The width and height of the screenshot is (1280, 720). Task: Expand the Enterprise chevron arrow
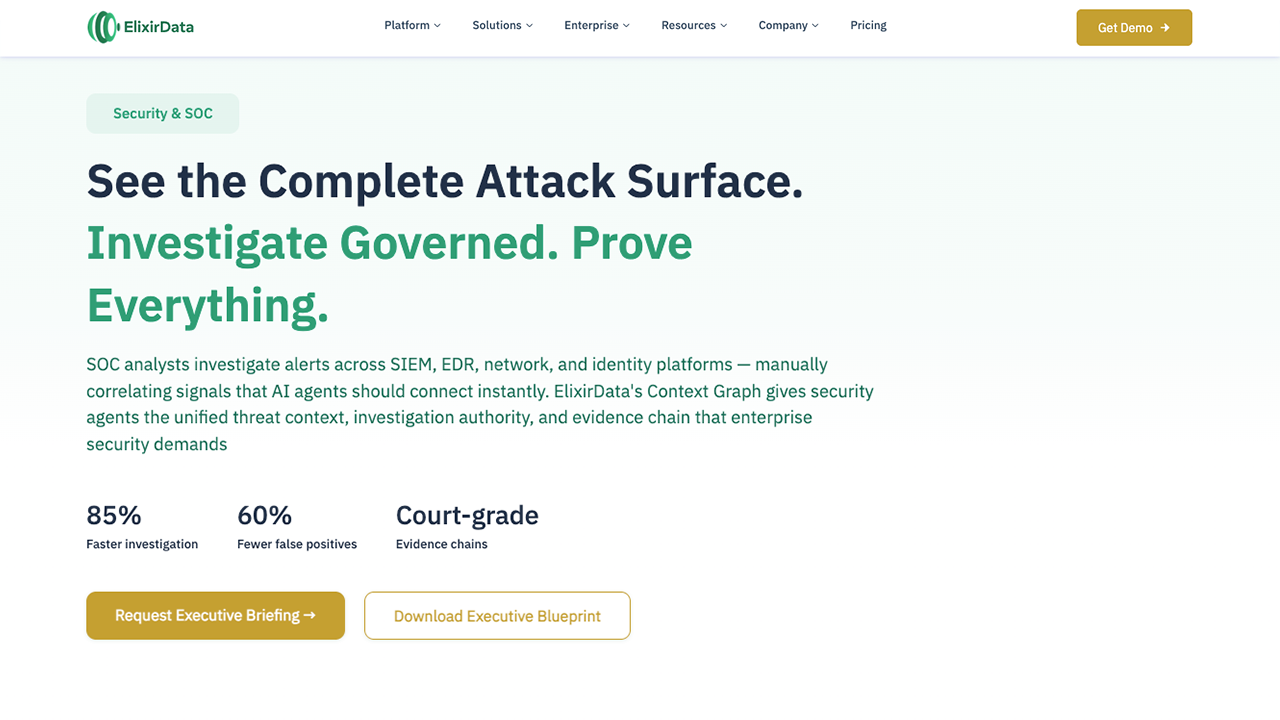coord(626,26)
